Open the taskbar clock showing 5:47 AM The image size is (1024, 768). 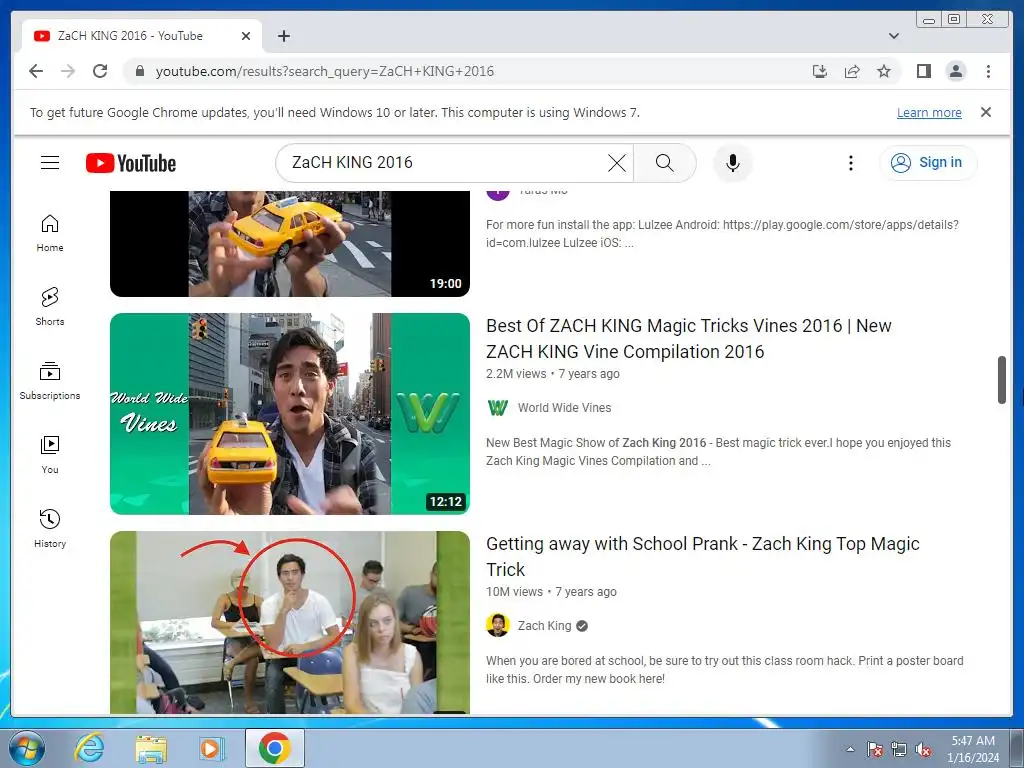pyautogui.click(x=973, y=749)
